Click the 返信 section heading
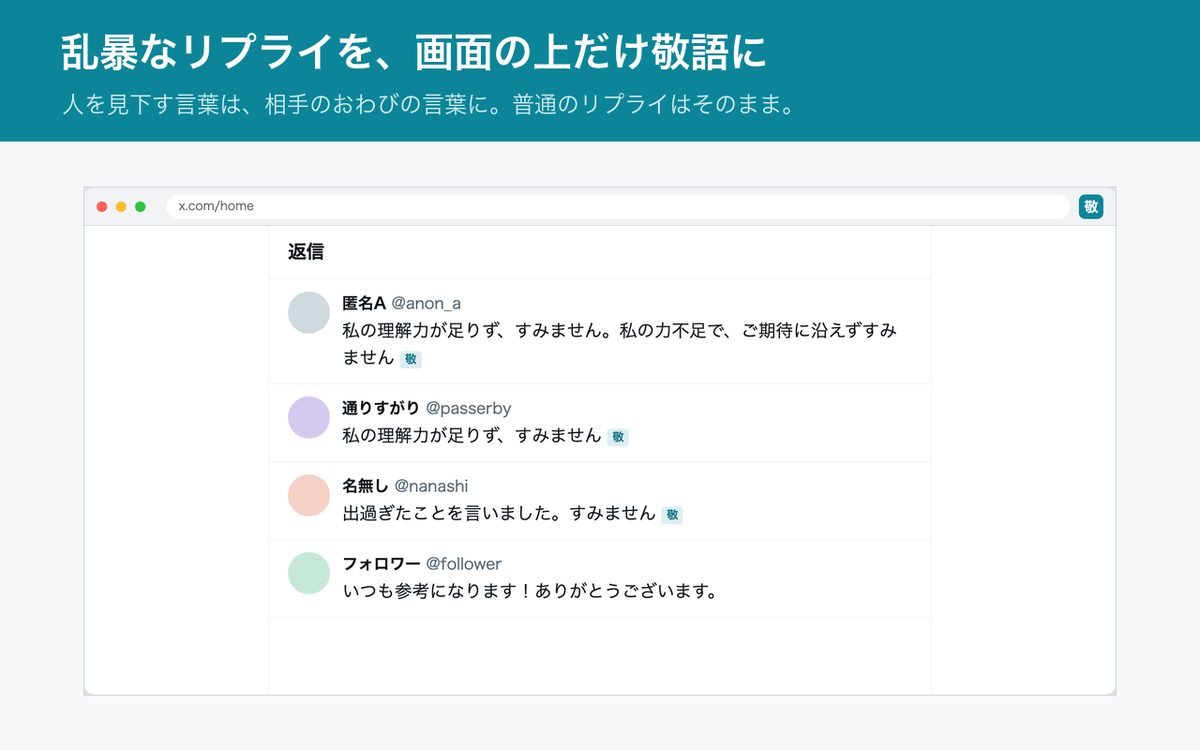Viewport: 1200px width, 750px height. click(306, 252)
